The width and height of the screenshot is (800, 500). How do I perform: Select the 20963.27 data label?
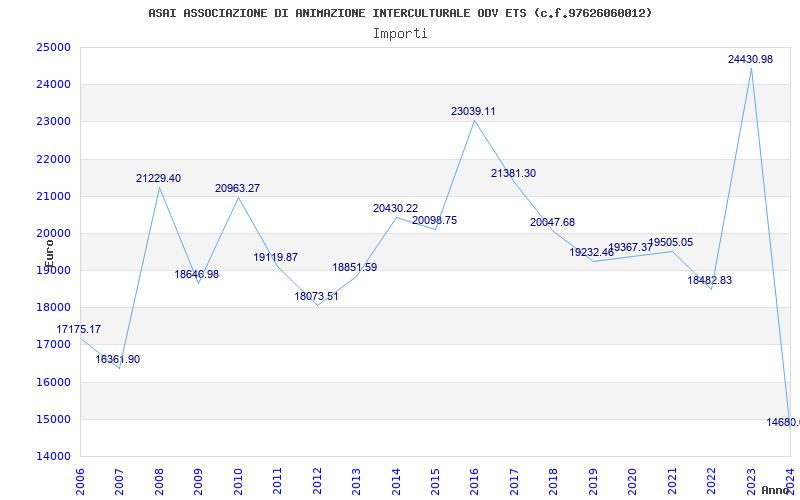[237, 188]
